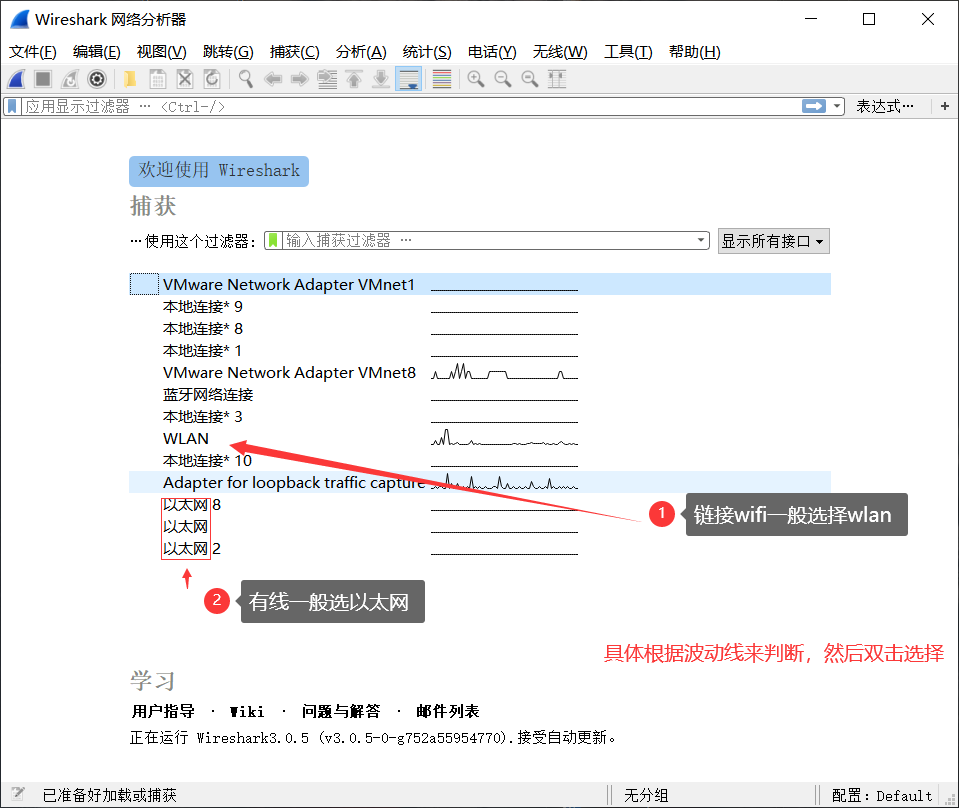Click display filter bookmark icon
This screenshot has height=808, width=959.
12,106
